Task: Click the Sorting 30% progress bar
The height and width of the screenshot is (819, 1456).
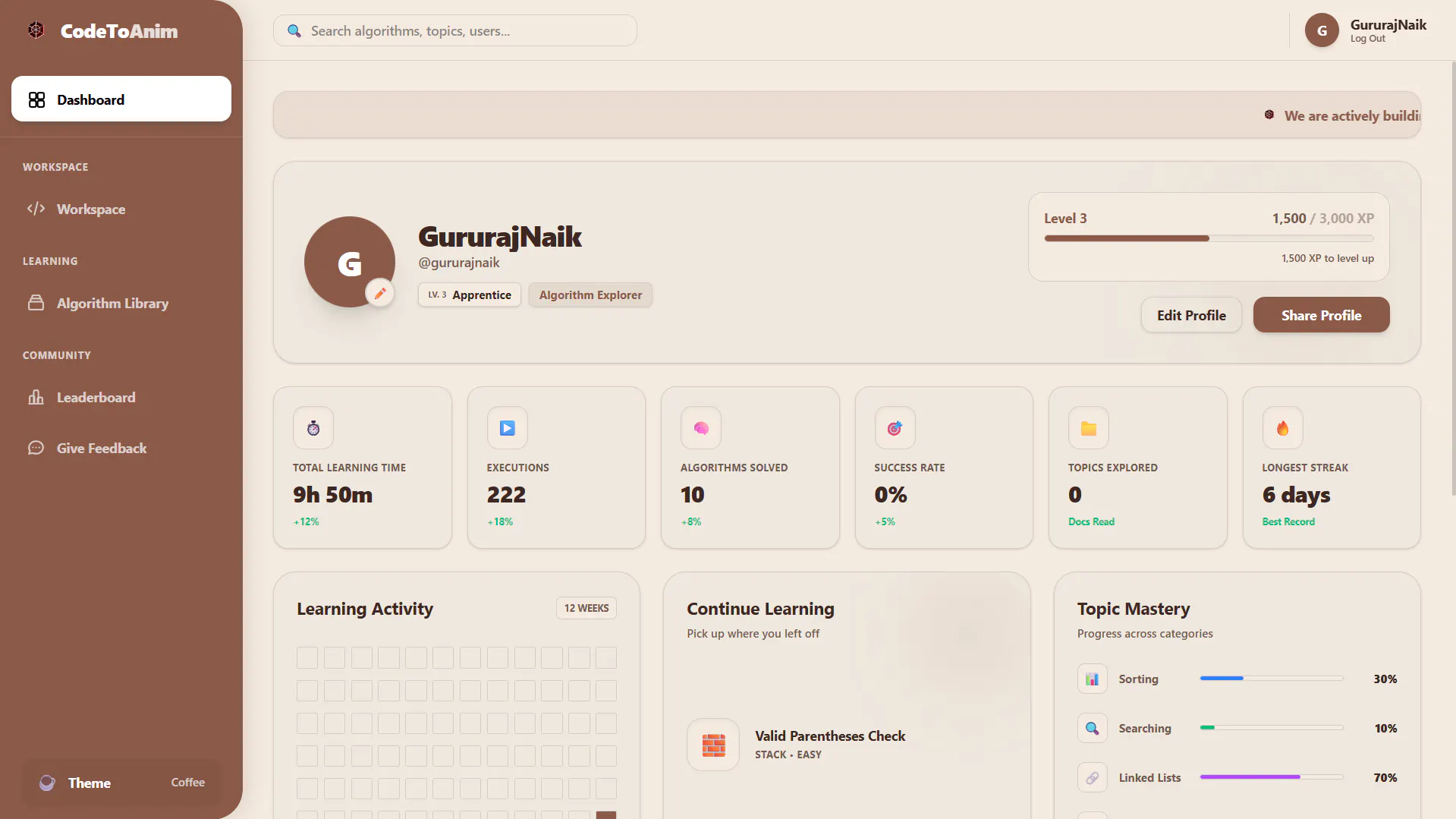Action: coord(1272,678)
